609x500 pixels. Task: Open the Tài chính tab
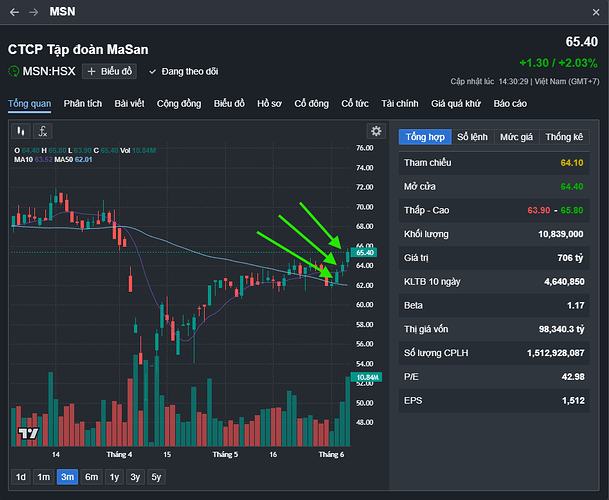[400, 103]
